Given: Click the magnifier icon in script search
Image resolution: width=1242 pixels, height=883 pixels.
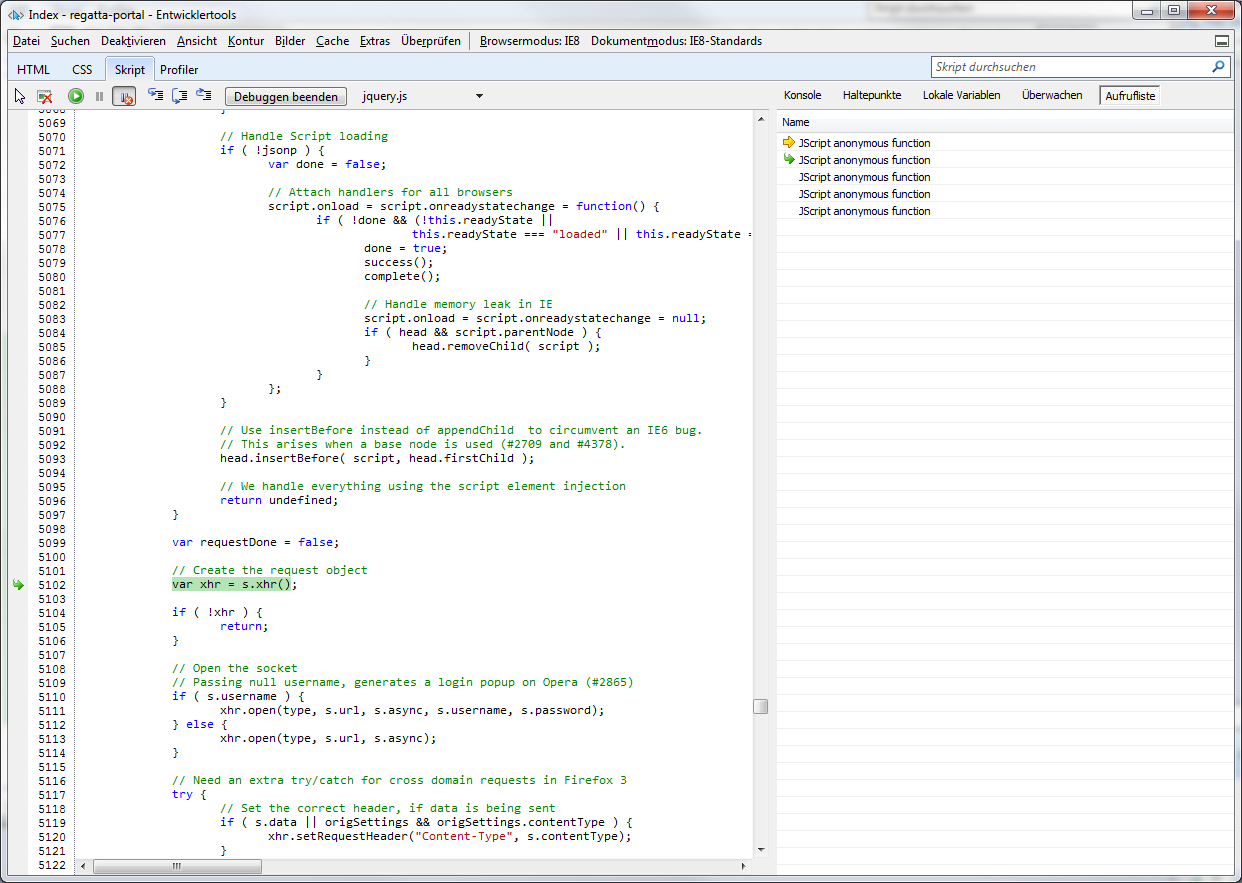Looking at the screenshot, I should (1218, 67).
